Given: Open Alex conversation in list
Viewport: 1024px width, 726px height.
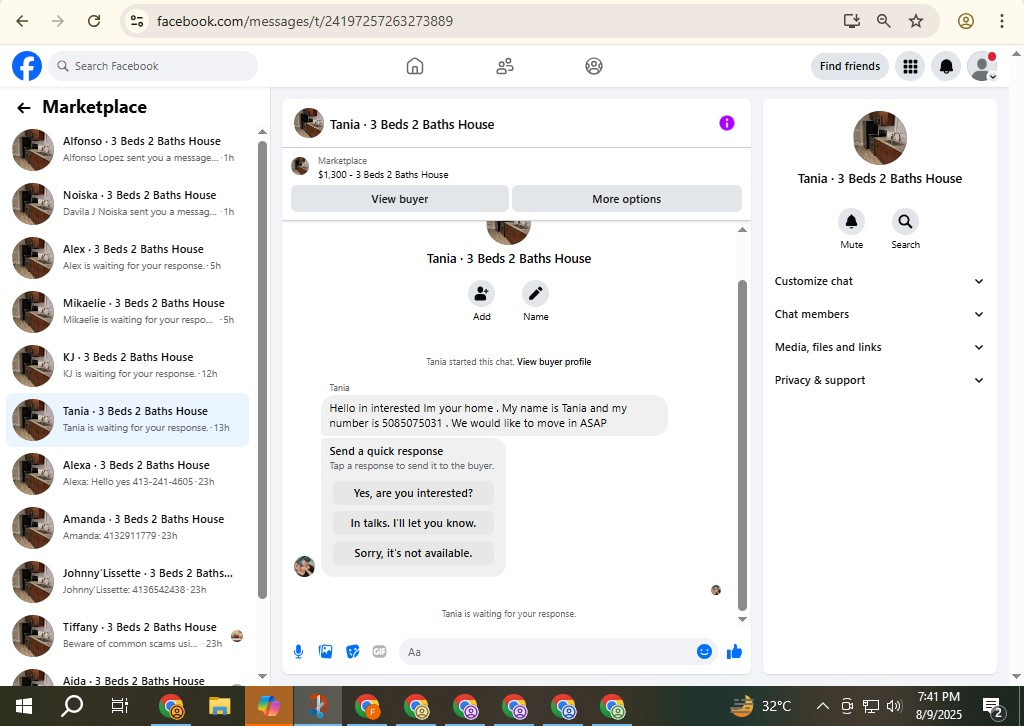Looking at the screenshot, I should (127, 258).
